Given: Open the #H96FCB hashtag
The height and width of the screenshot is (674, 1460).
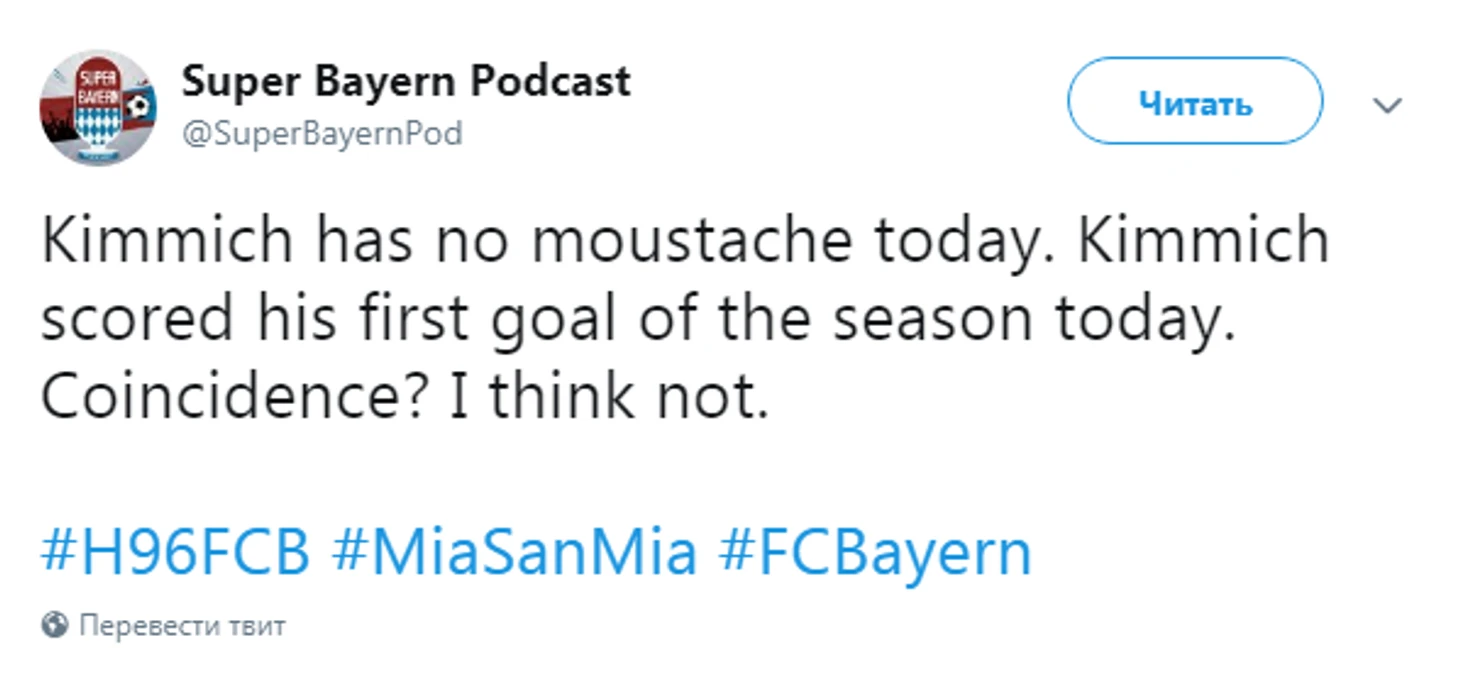Looking at the screenshot, I should tap(175, 553).
